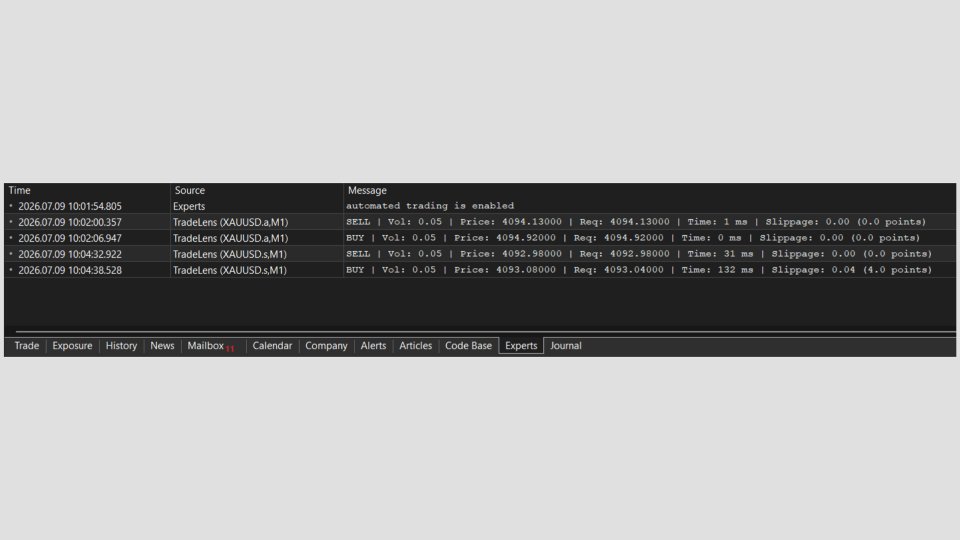
Task: Select the Experts tab
Action: coord(521,346)
